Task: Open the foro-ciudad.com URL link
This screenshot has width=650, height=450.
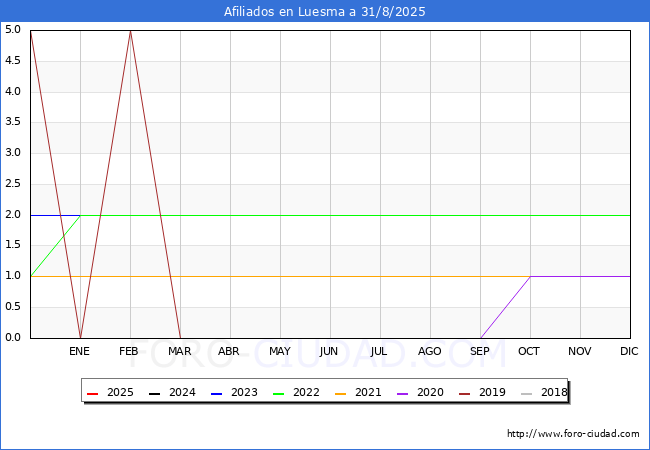Action: coord(573,434)
